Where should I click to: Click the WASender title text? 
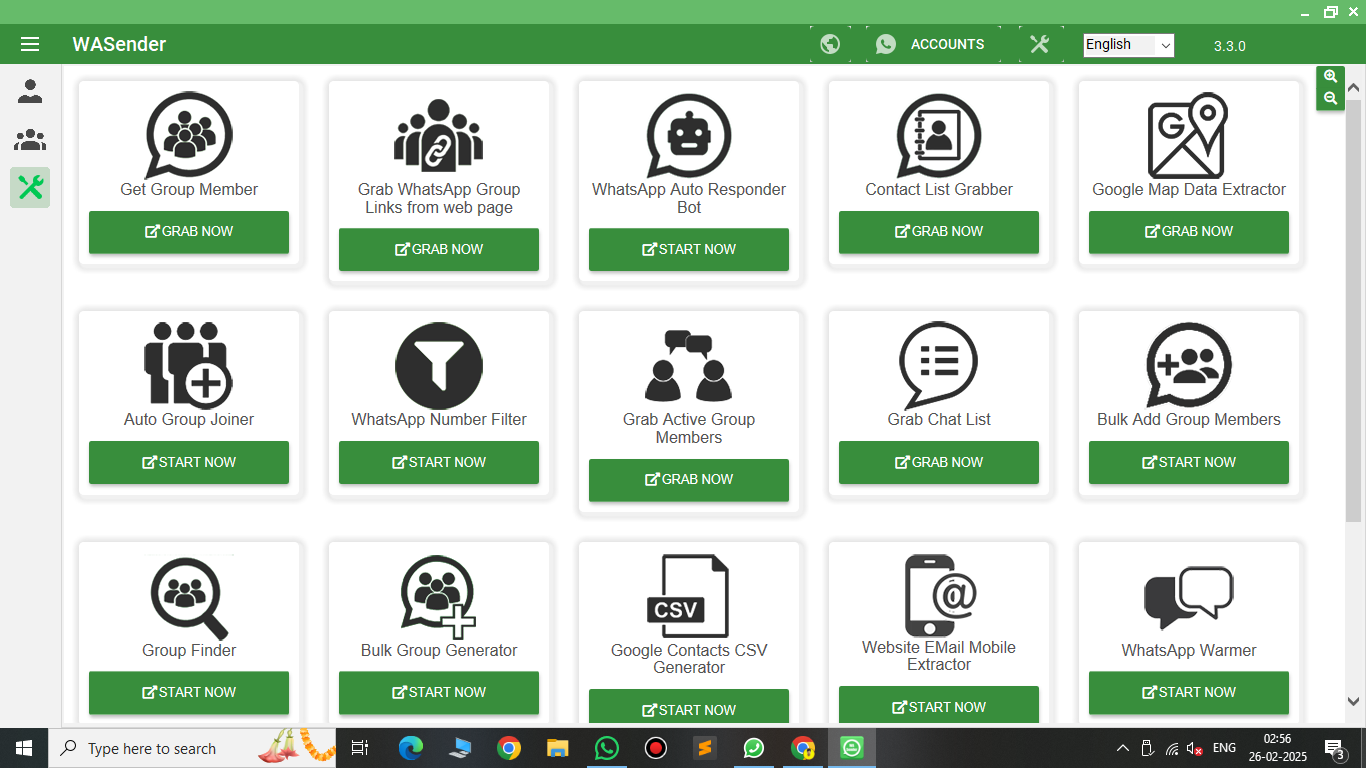pyautogui.click(x=119, y=44)
